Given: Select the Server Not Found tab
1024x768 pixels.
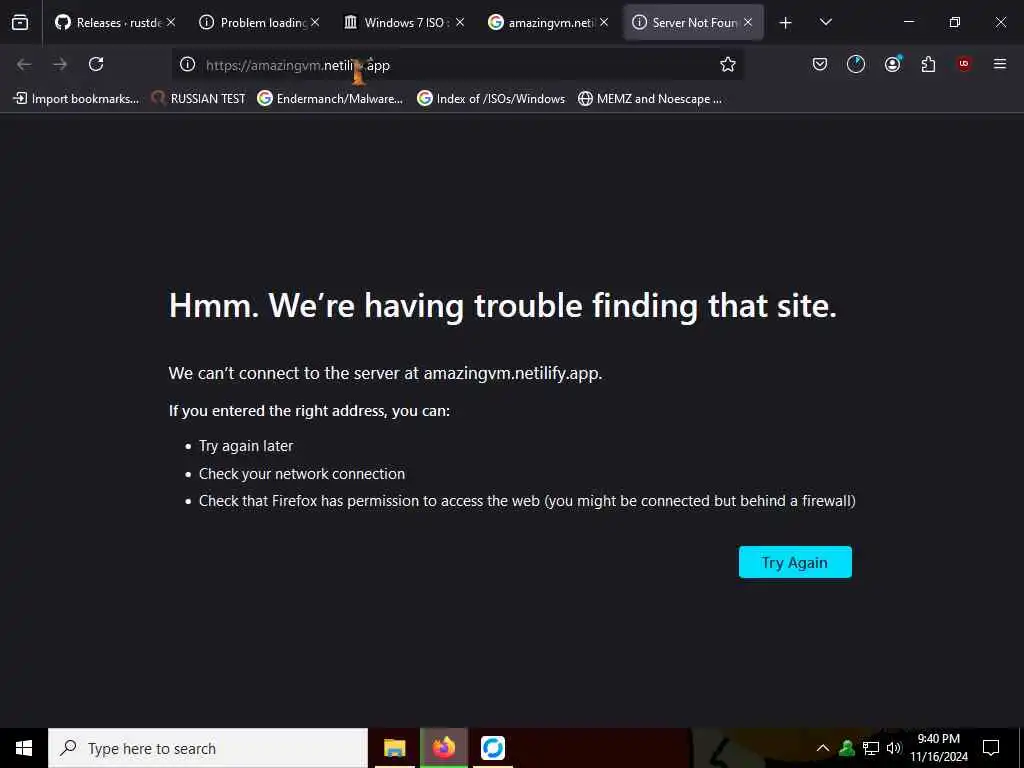Looking at the screenshot, I should point(694,22).
